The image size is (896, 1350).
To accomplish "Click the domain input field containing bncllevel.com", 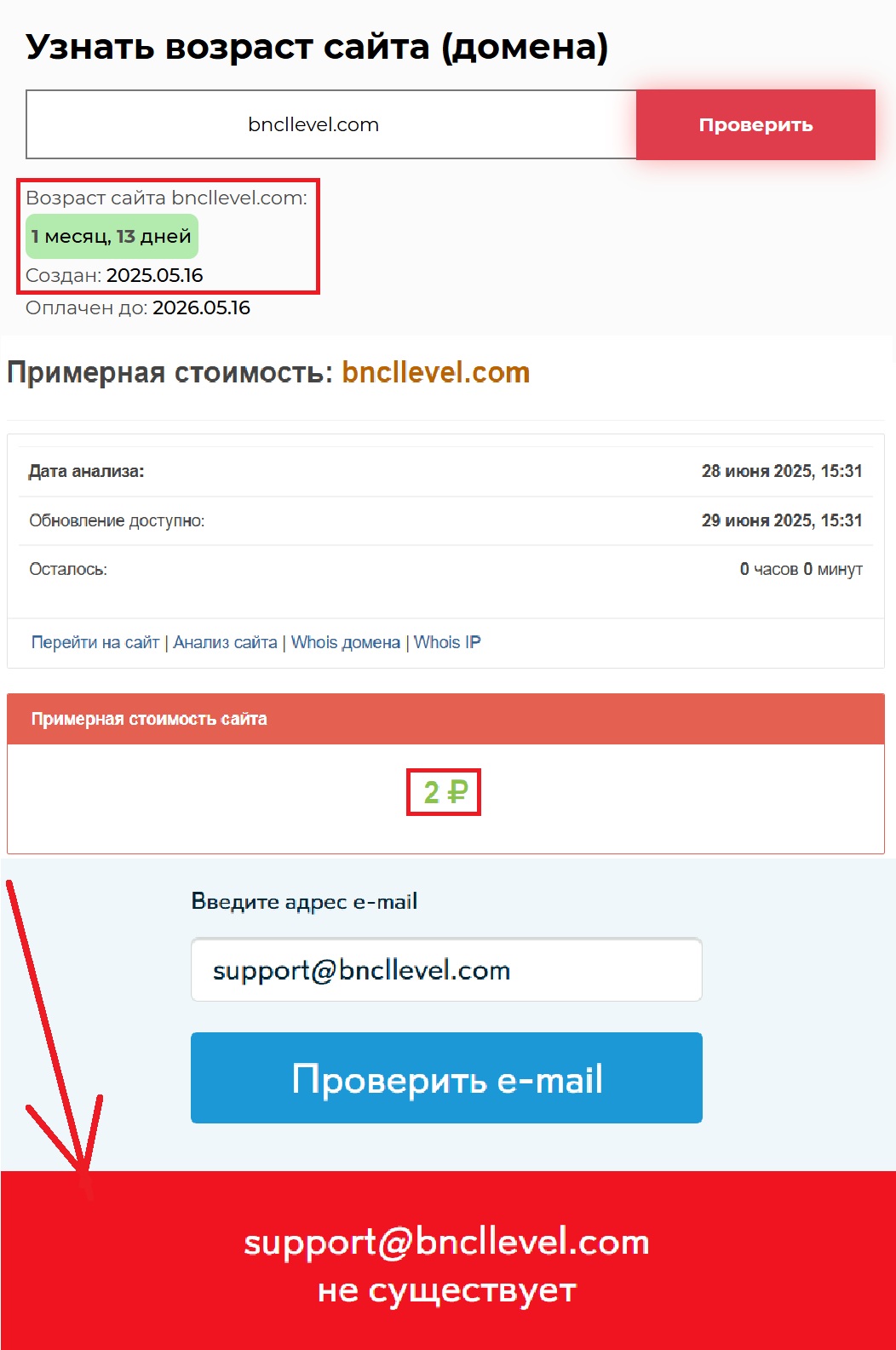I will point(331,124).
